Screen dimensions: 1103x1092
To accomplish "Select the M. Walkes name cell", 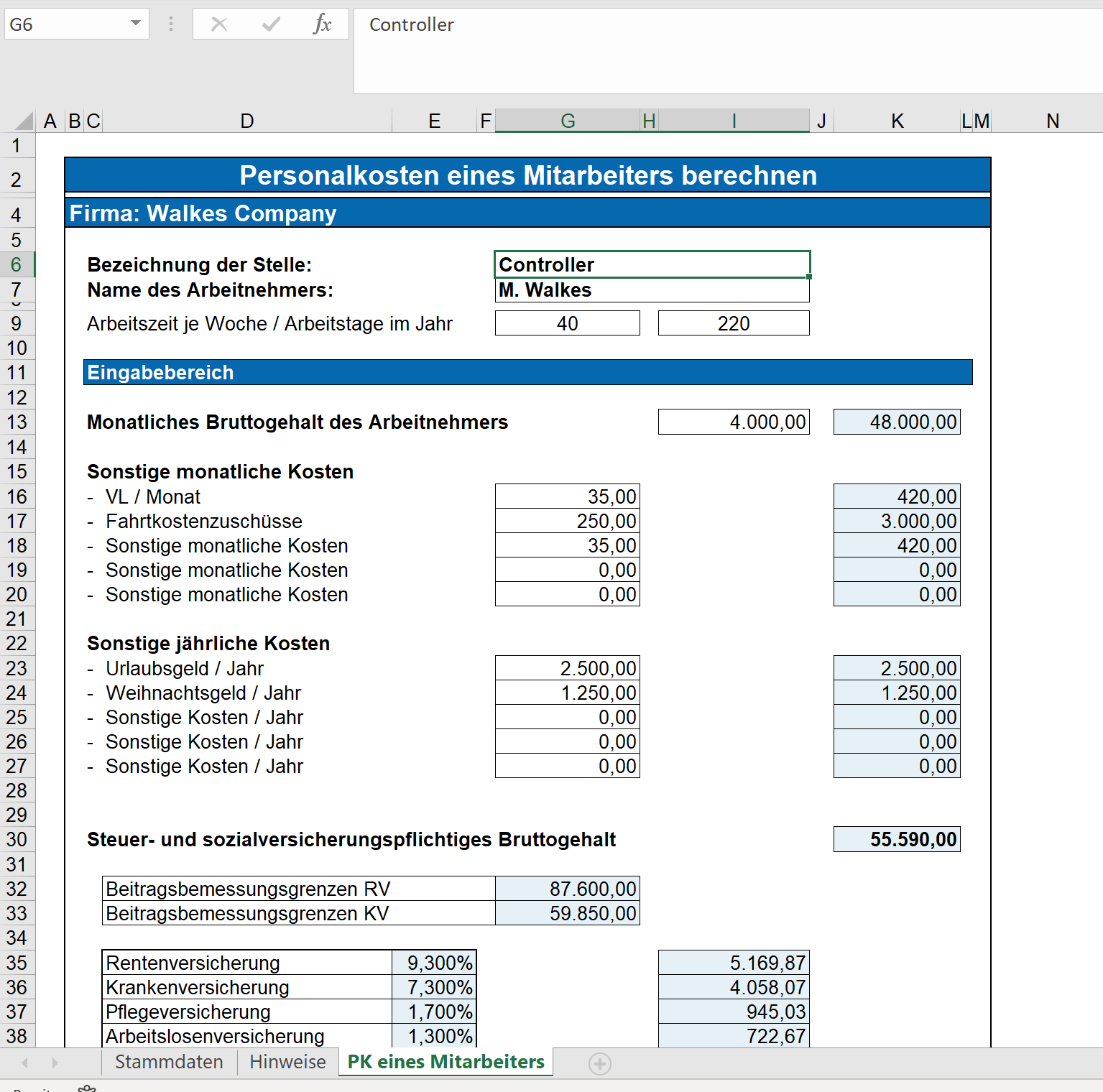I will (x=652, y=290).
